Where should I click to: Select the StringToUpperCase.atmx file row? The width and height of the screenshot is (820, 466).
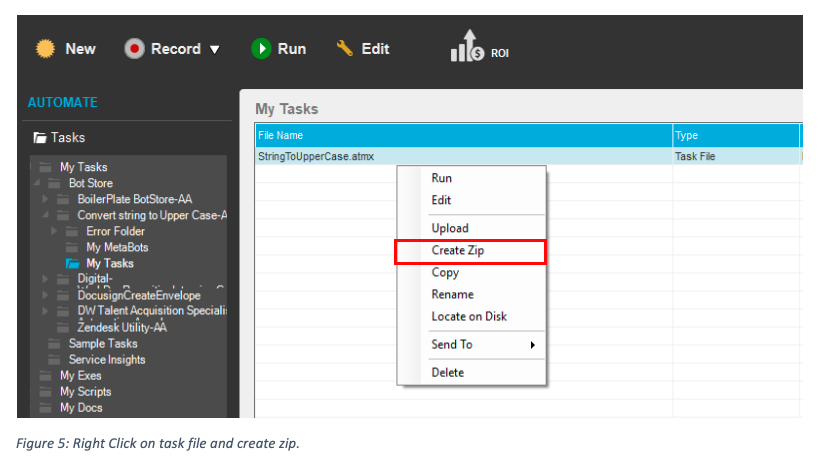tap(316, 156)
